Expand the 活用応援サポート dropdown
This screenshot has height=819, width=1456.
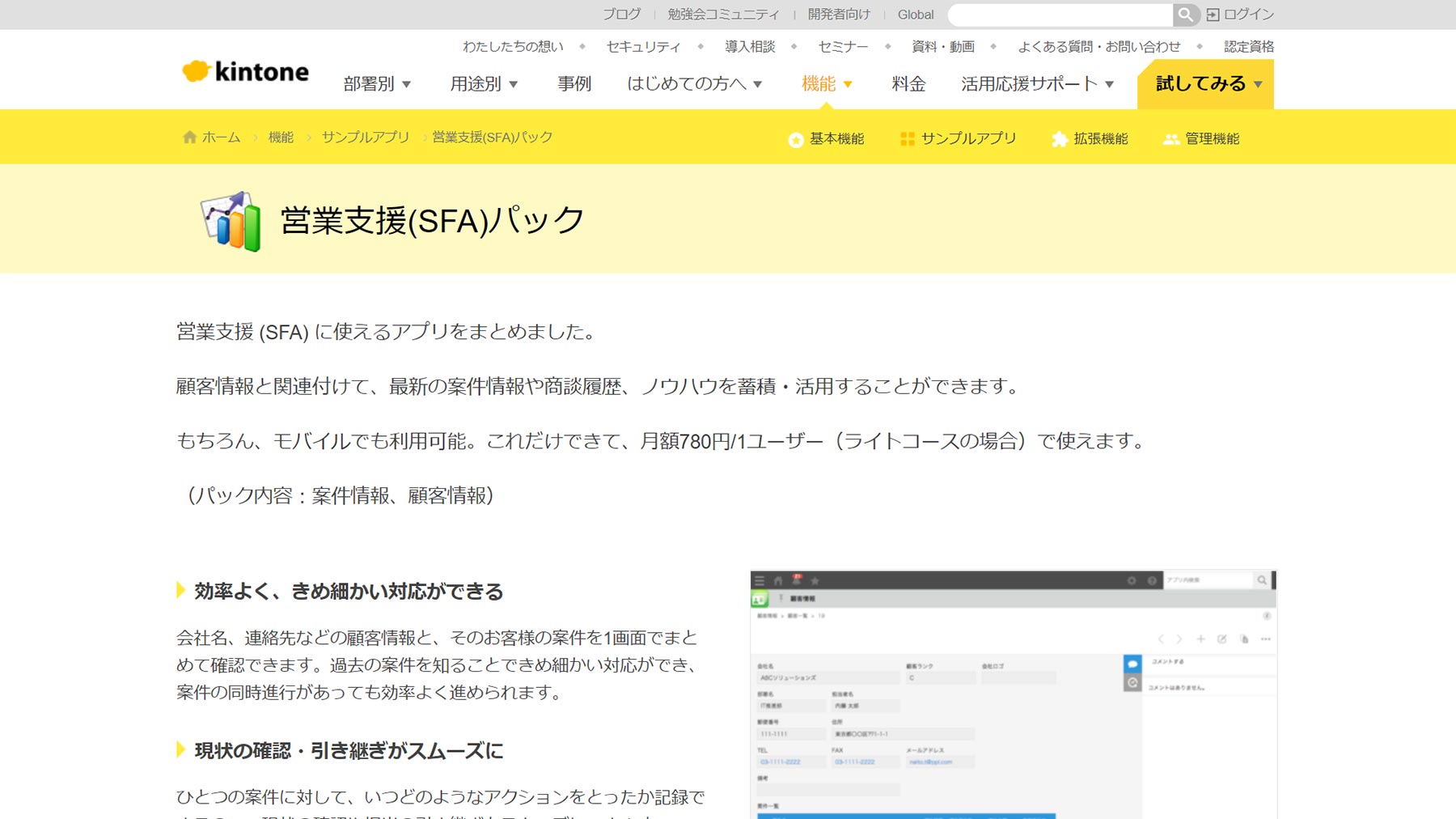coord(1037,83)
